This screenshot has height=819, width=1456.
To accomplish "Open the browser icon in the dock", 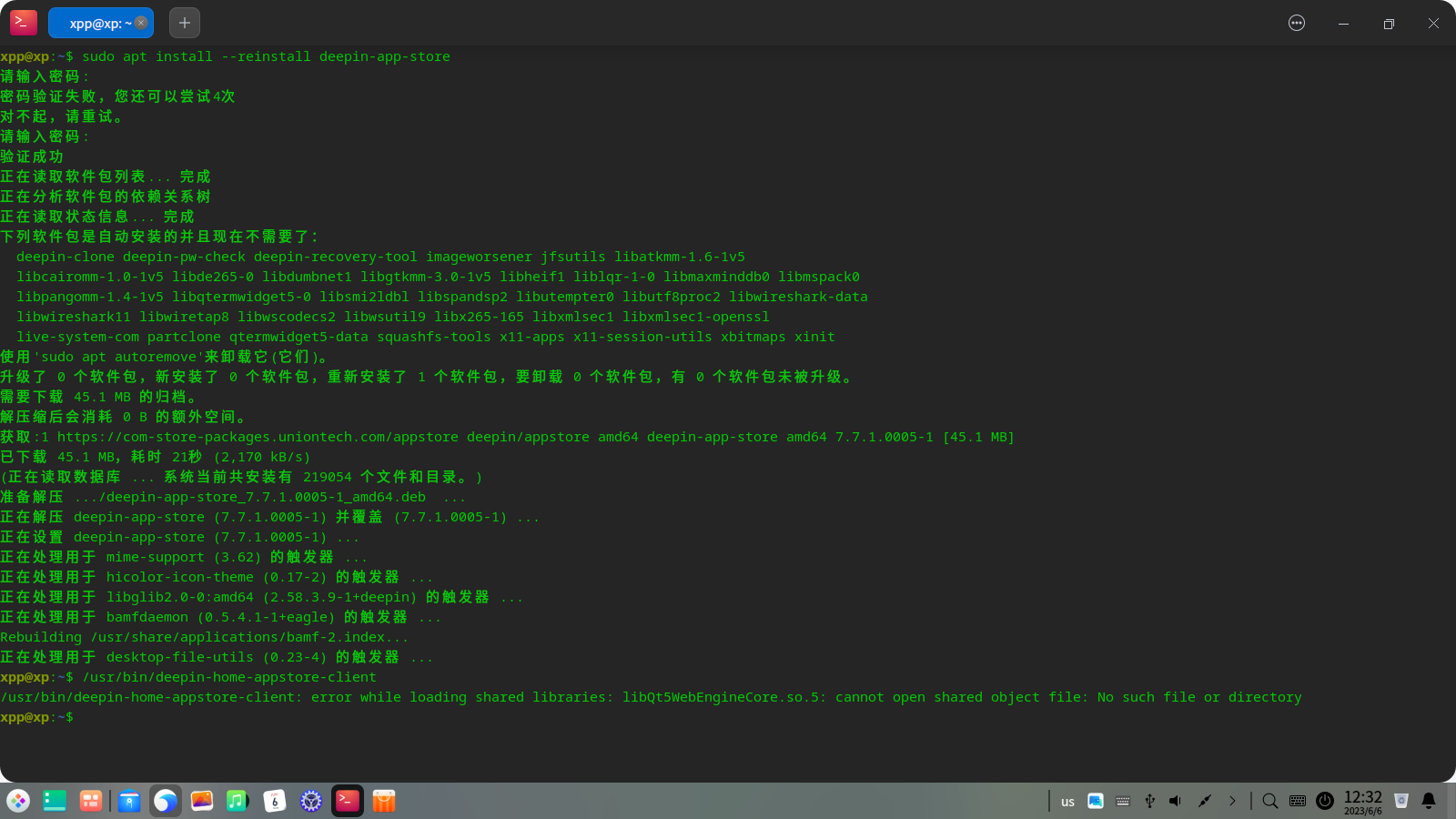I will click(166, 801).
